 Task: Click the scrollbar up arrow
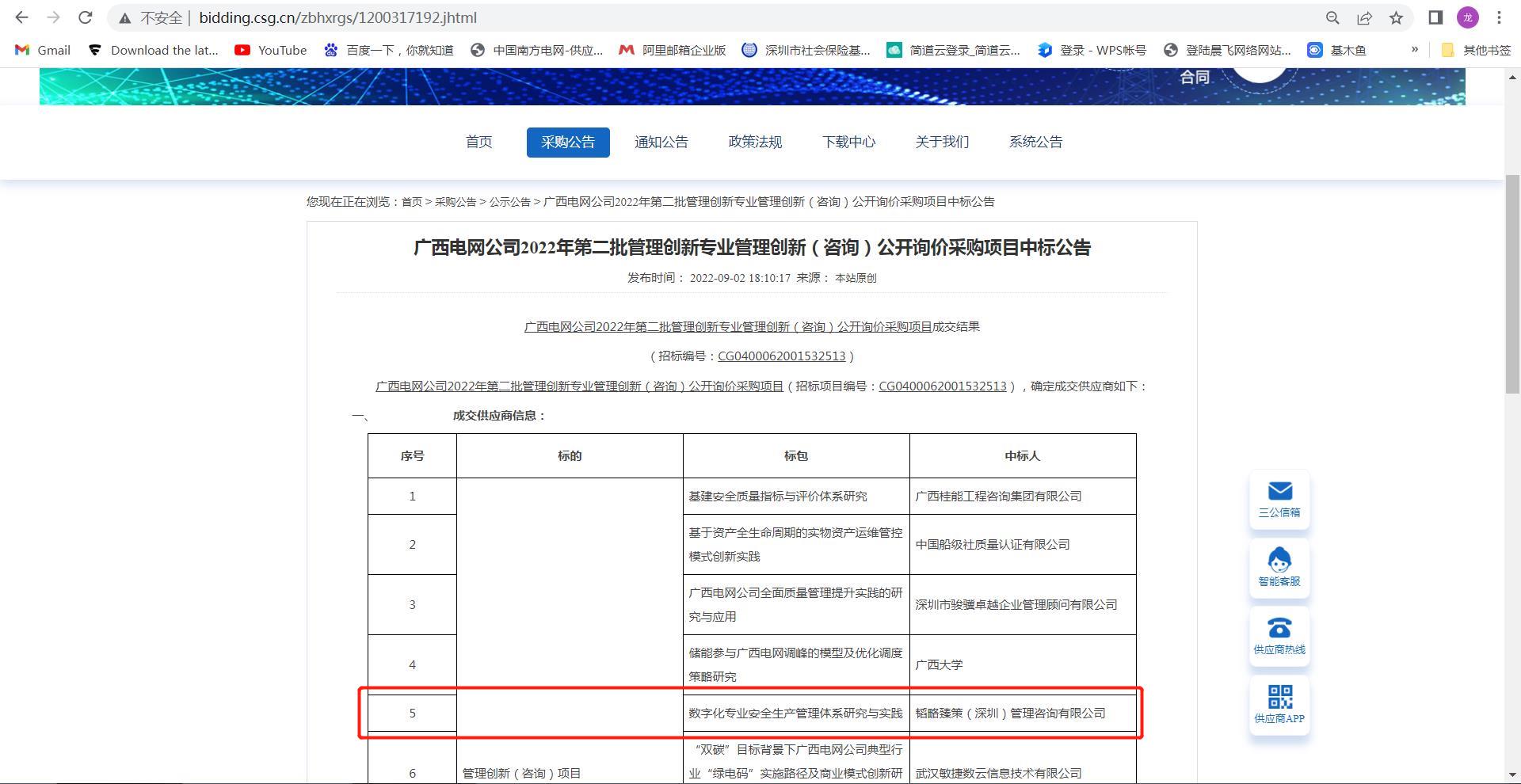click(x=1513, y=77)
